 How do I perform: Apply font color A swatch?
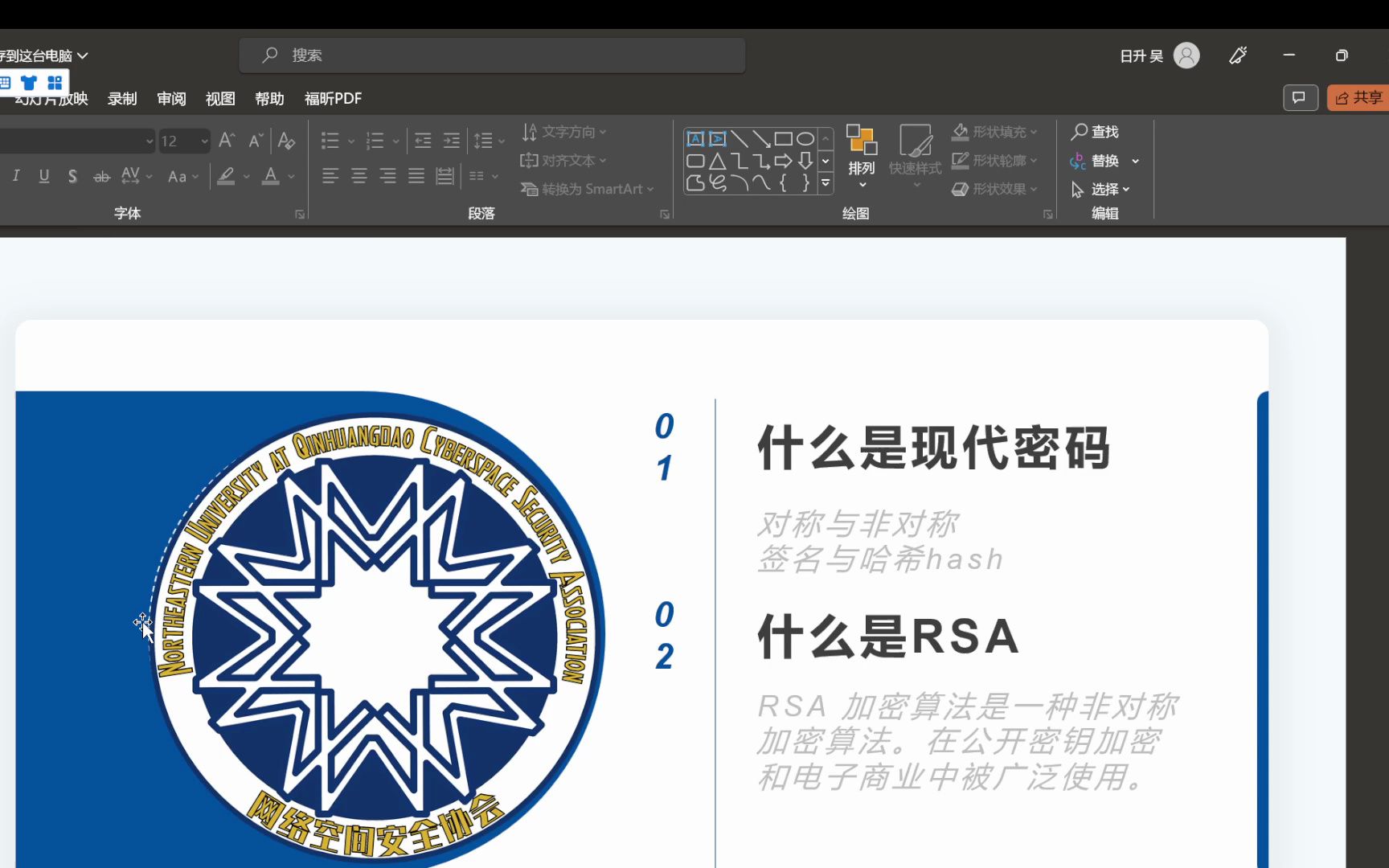coord(271,176)
